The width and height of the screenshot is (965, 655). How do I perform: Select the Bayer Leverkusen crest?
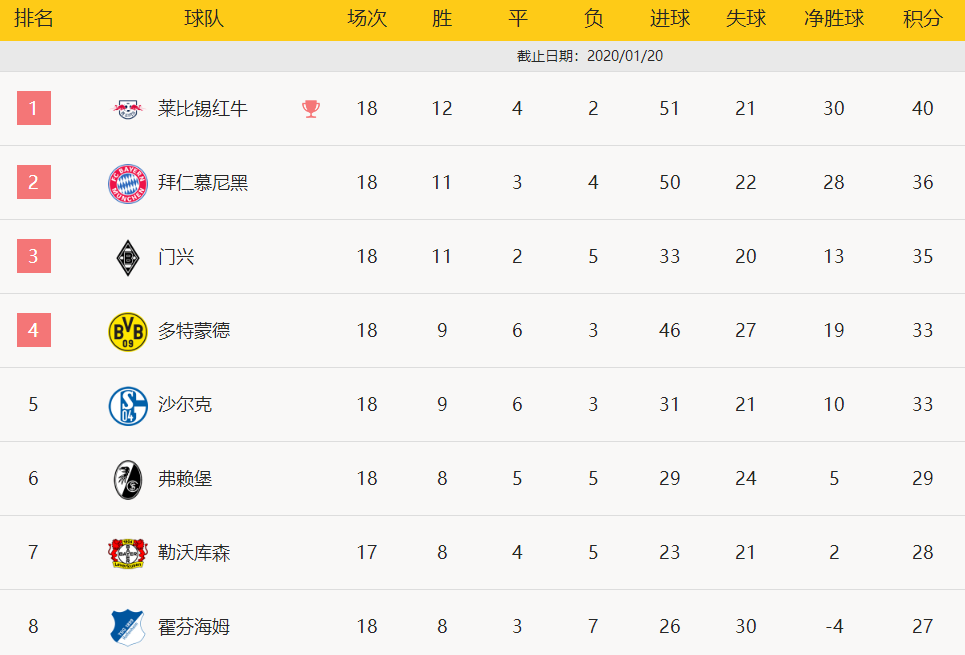tap(127, 553)
